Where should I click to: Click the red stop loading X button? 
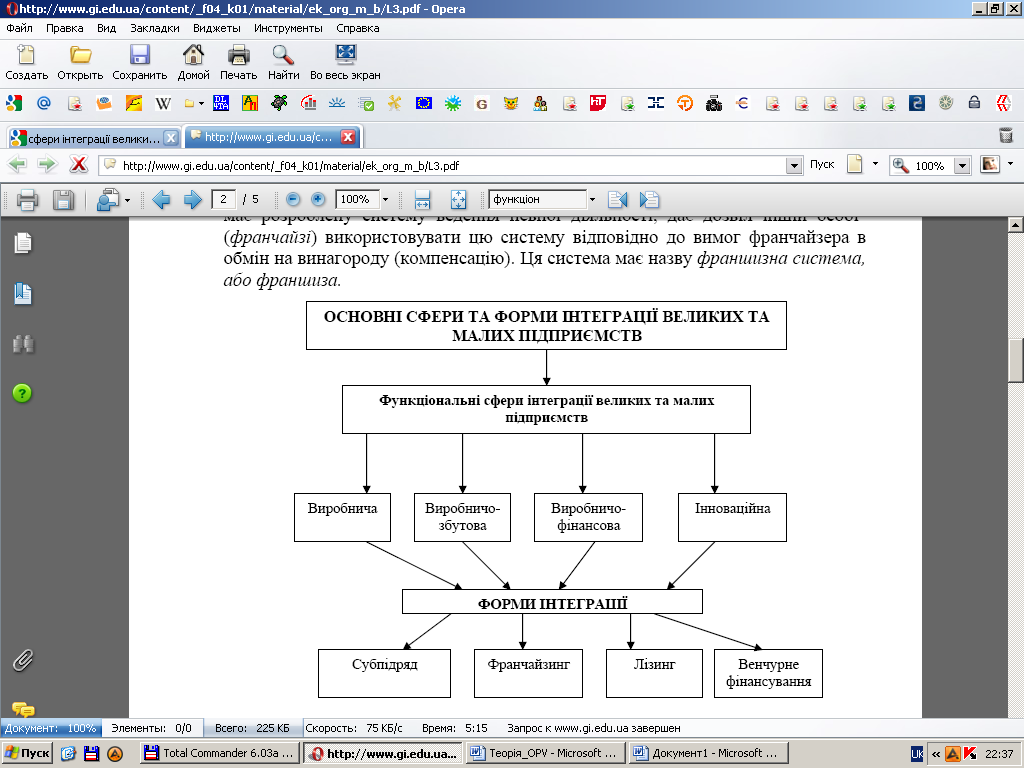point(79,164)
